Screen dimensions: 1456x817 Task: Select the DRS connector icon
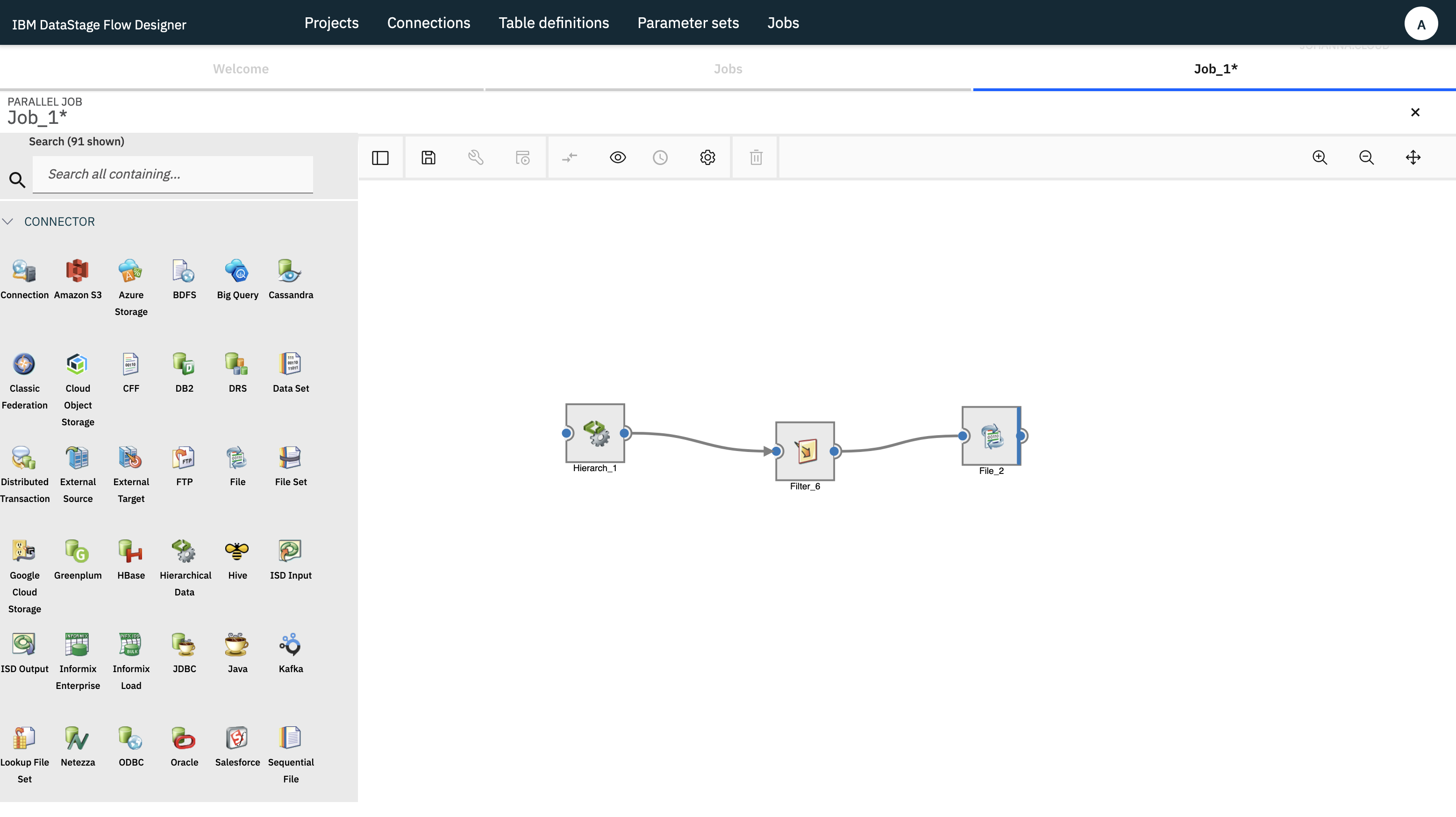point(237,364)
